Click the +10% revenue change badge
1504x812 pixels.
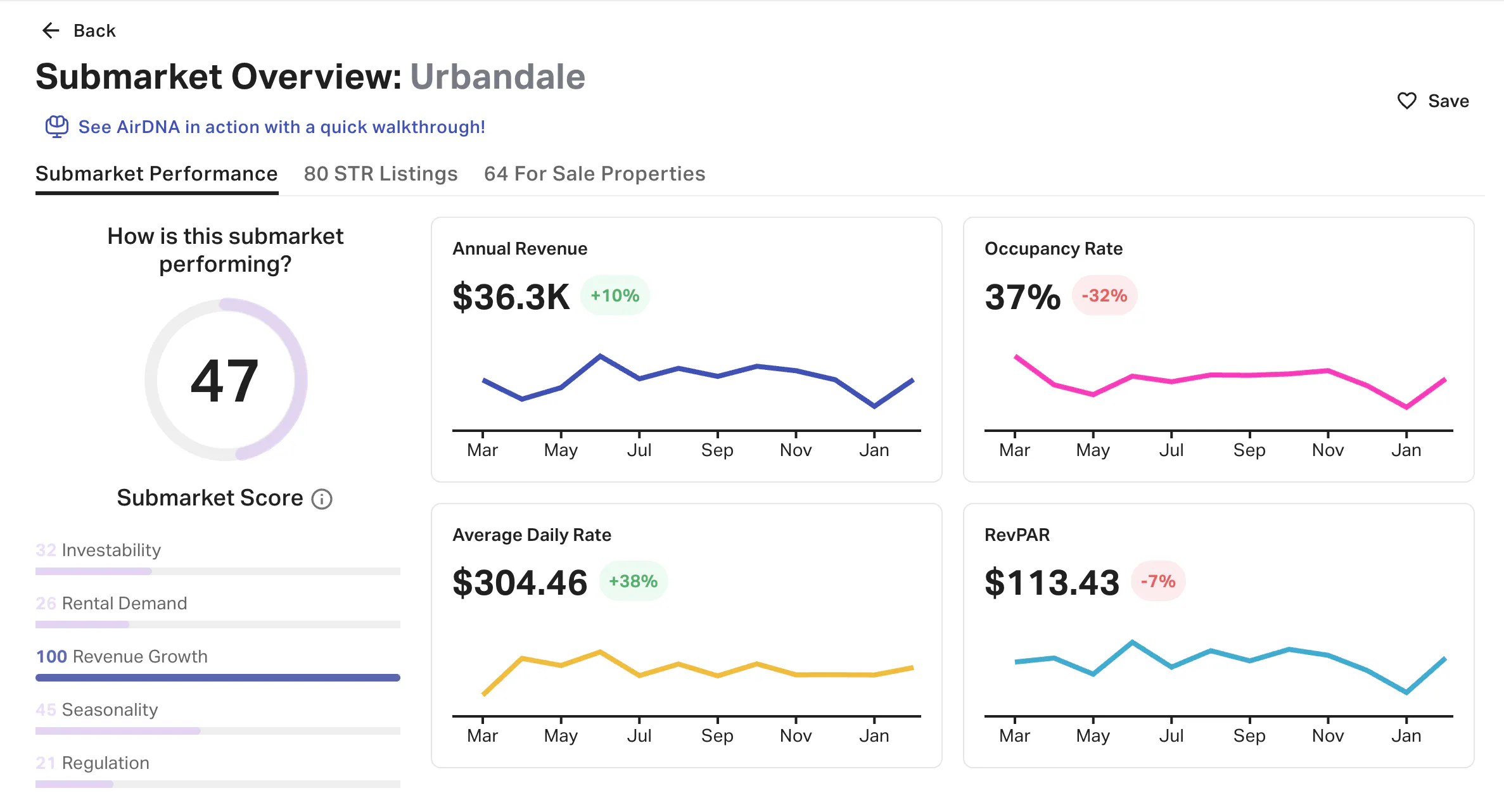(615, 296)
